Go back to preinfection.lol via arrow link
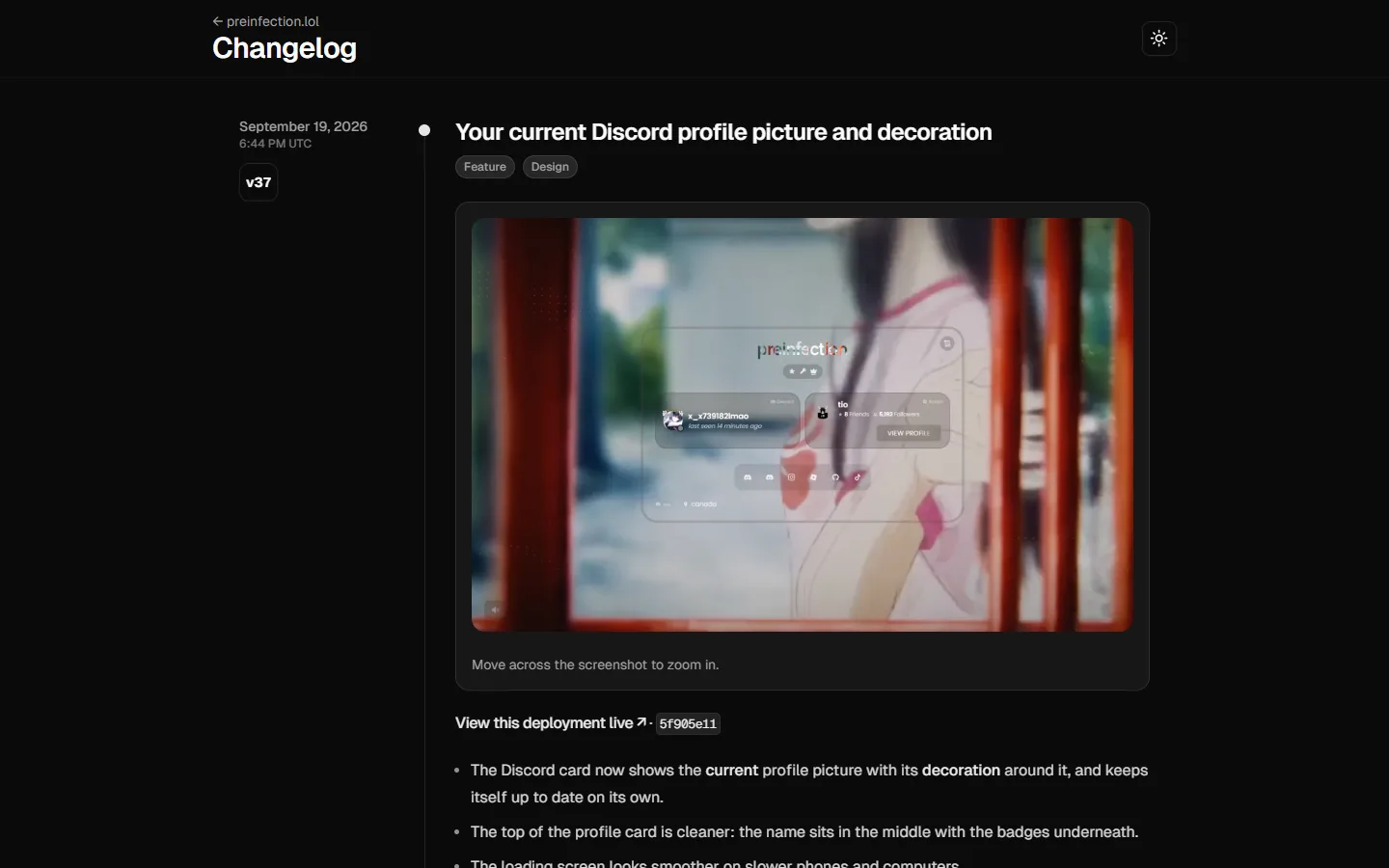The width and height of the screenshot is (1389, 868). [x=265, y=21]
